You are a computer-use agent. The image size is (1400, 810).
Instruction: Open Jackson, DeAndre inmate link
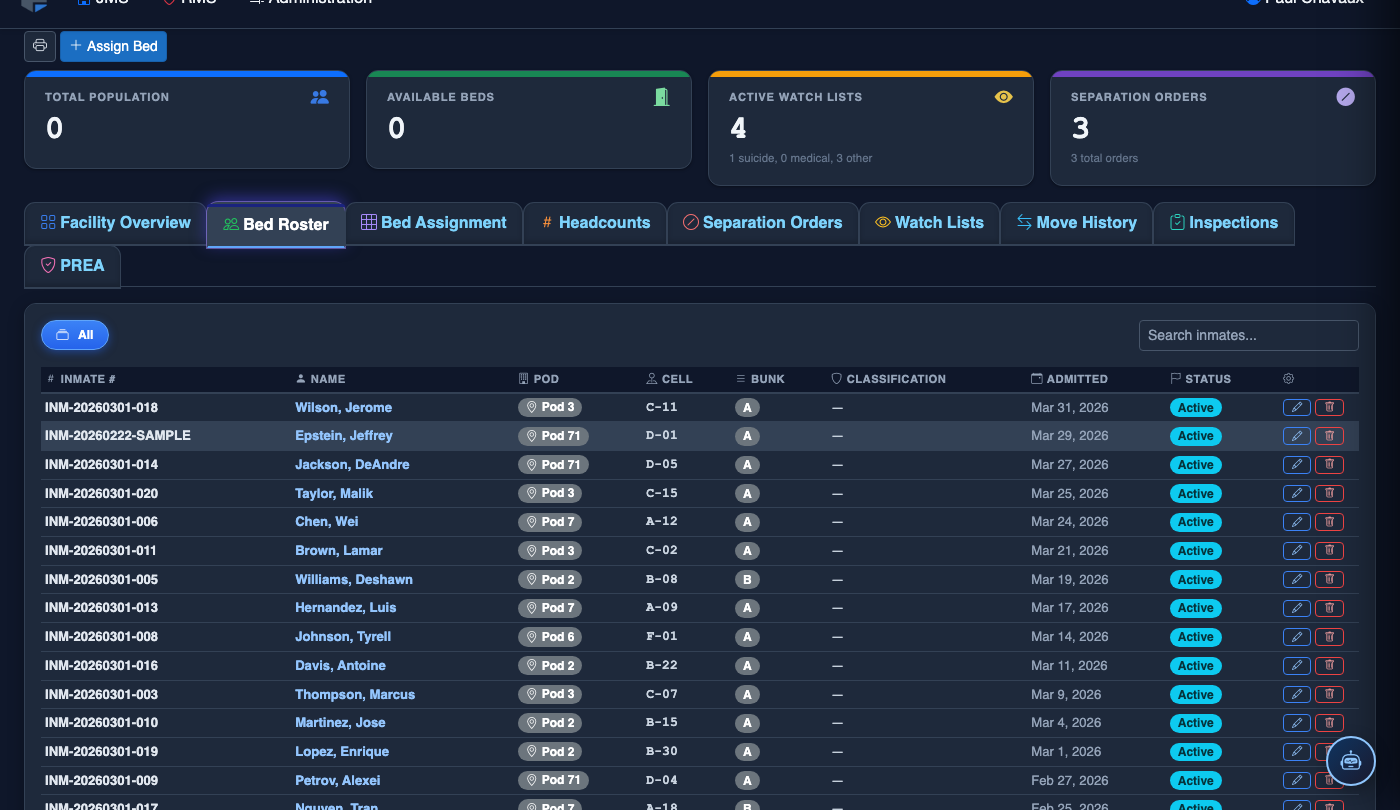tap(352, 465)
